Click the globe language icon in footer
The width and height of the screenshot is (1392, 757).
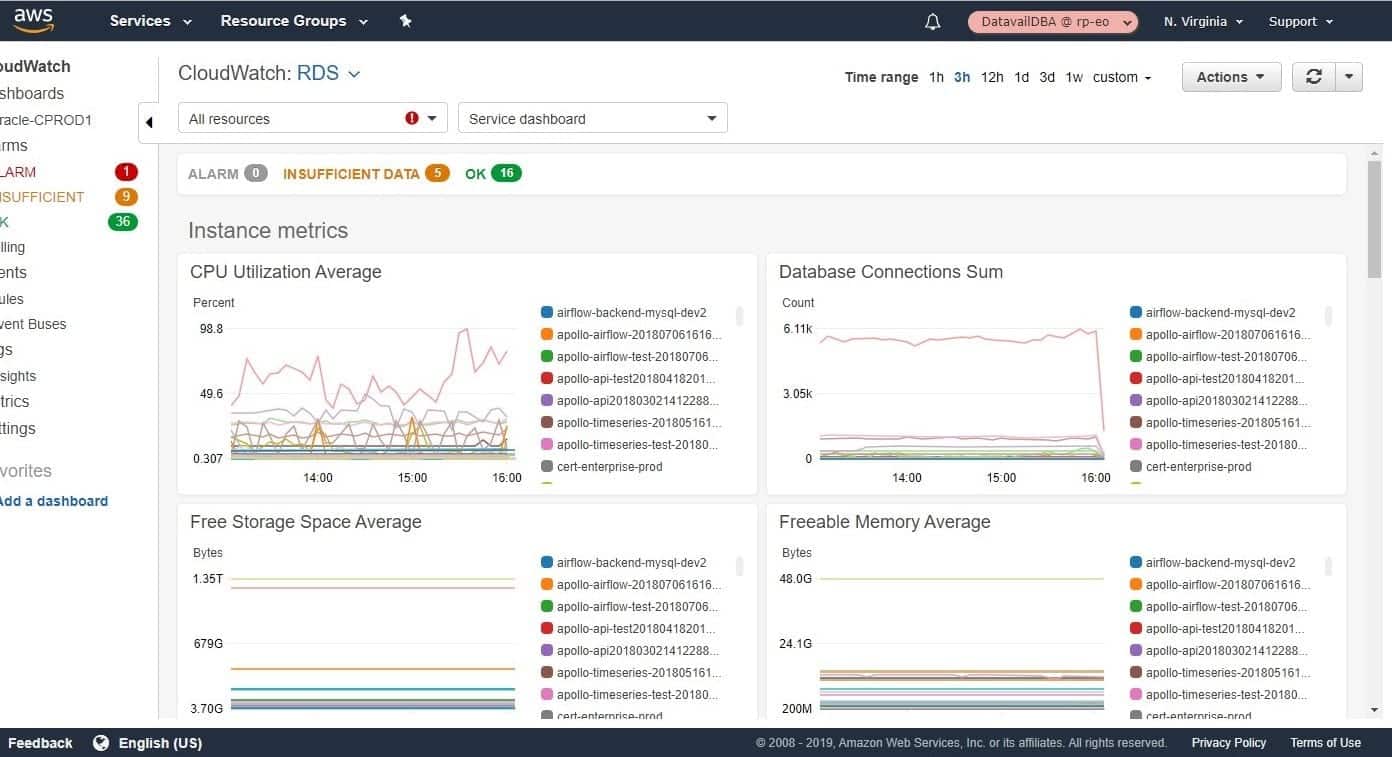click(x=101, y=743)
